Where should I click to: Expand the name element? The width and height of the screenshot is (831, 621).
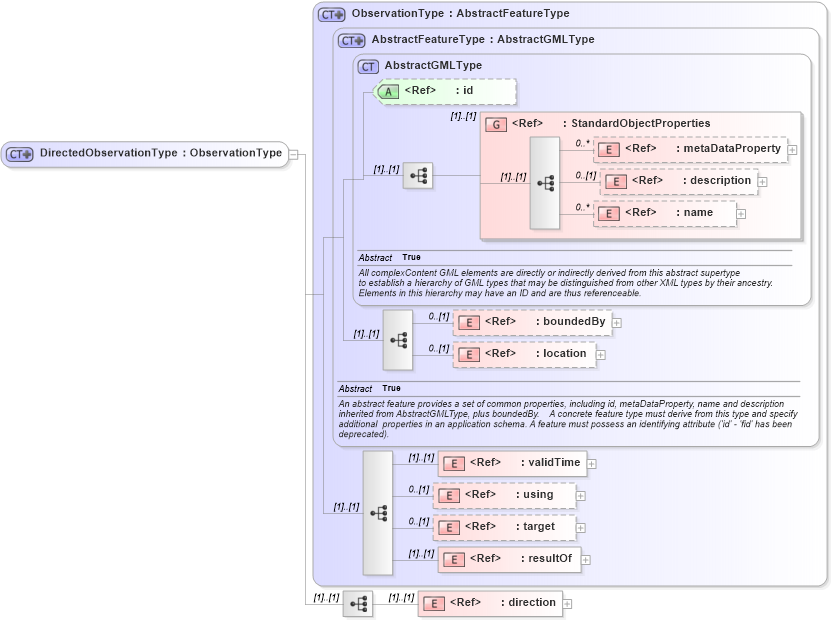tap(740, 213)
